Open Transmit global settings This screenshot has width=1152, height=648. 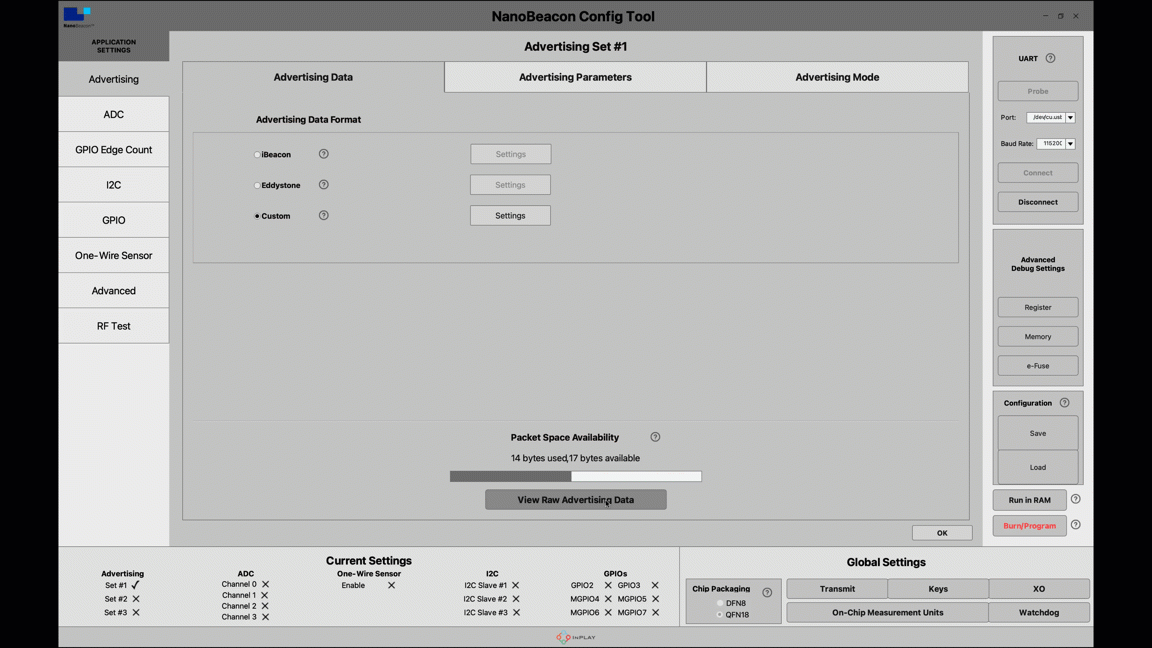[x=837, y=588]
